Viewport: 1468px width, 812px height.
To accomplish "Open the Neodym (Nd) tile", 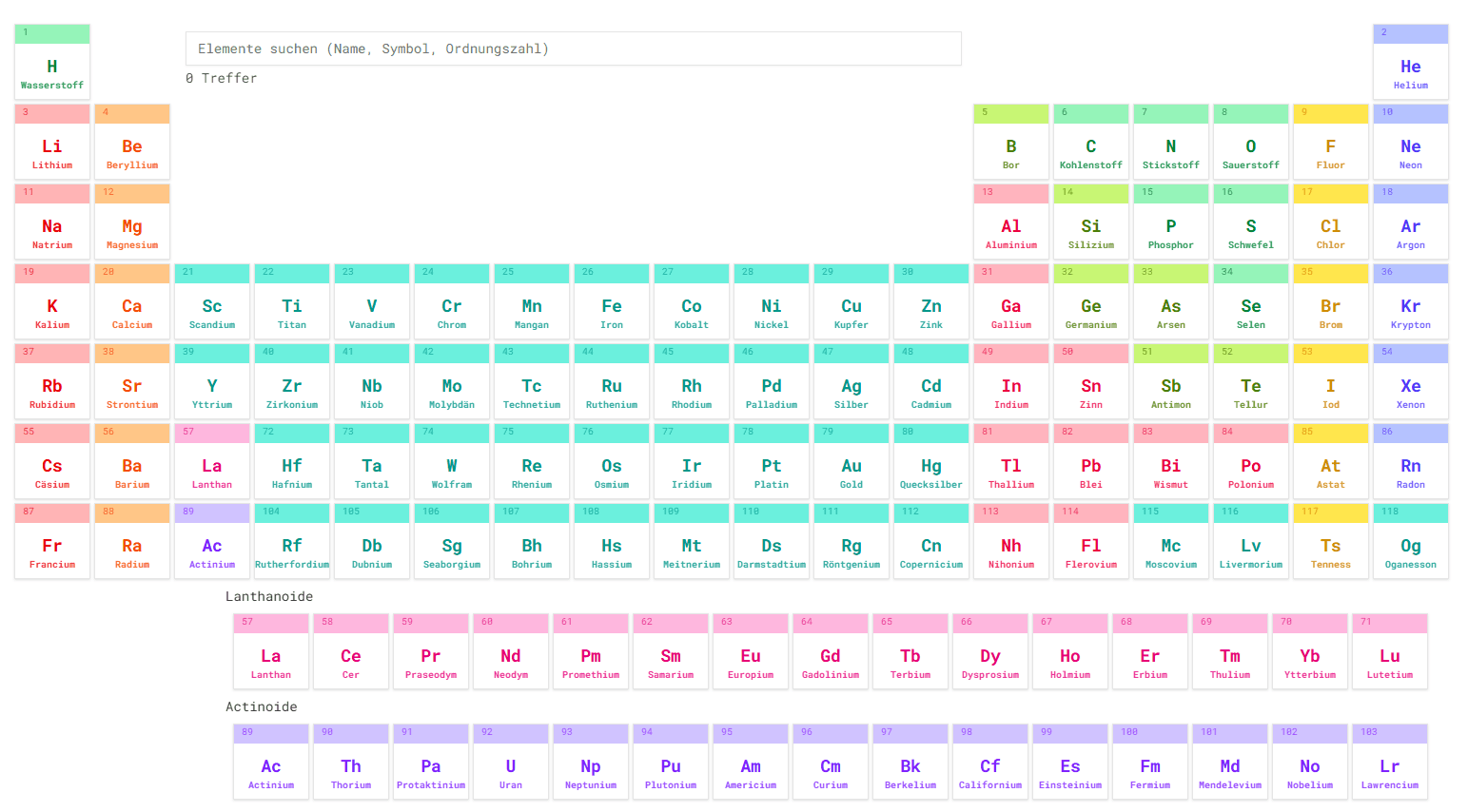I will [x=511, y=651].
